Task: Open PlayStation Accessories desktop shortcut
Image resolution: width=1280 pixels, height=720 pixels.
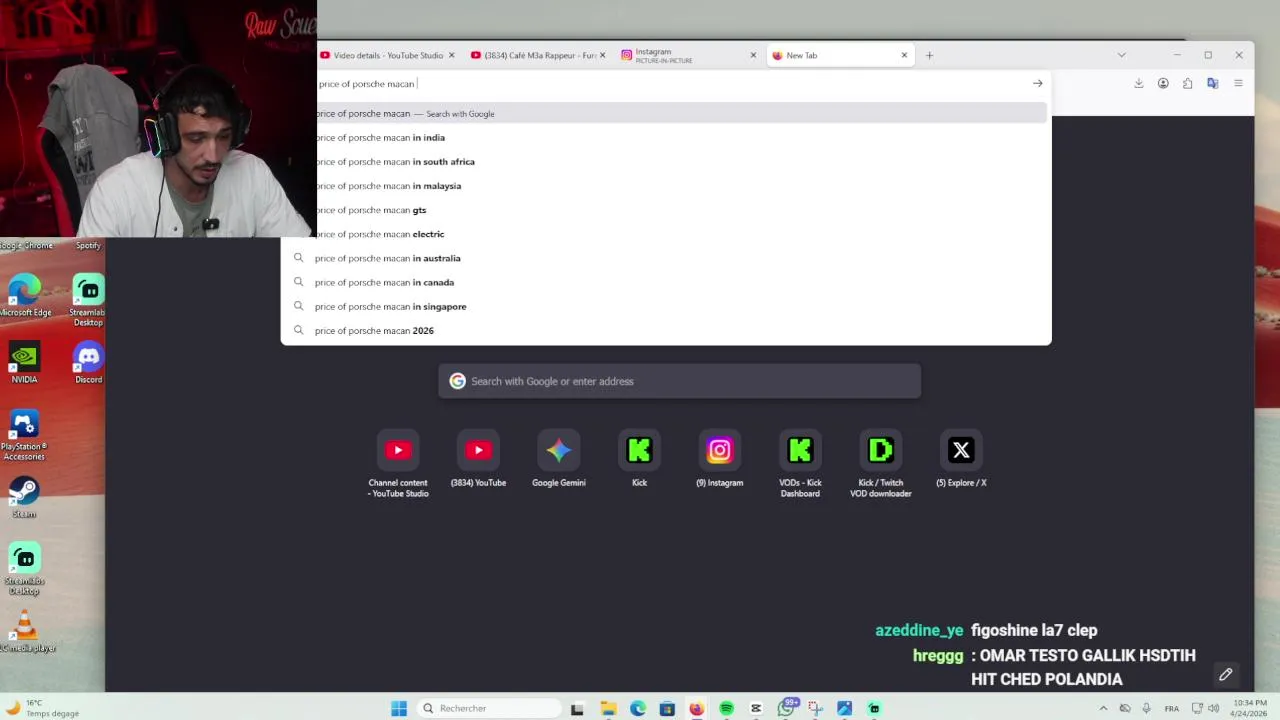Action: click(24, 436)
